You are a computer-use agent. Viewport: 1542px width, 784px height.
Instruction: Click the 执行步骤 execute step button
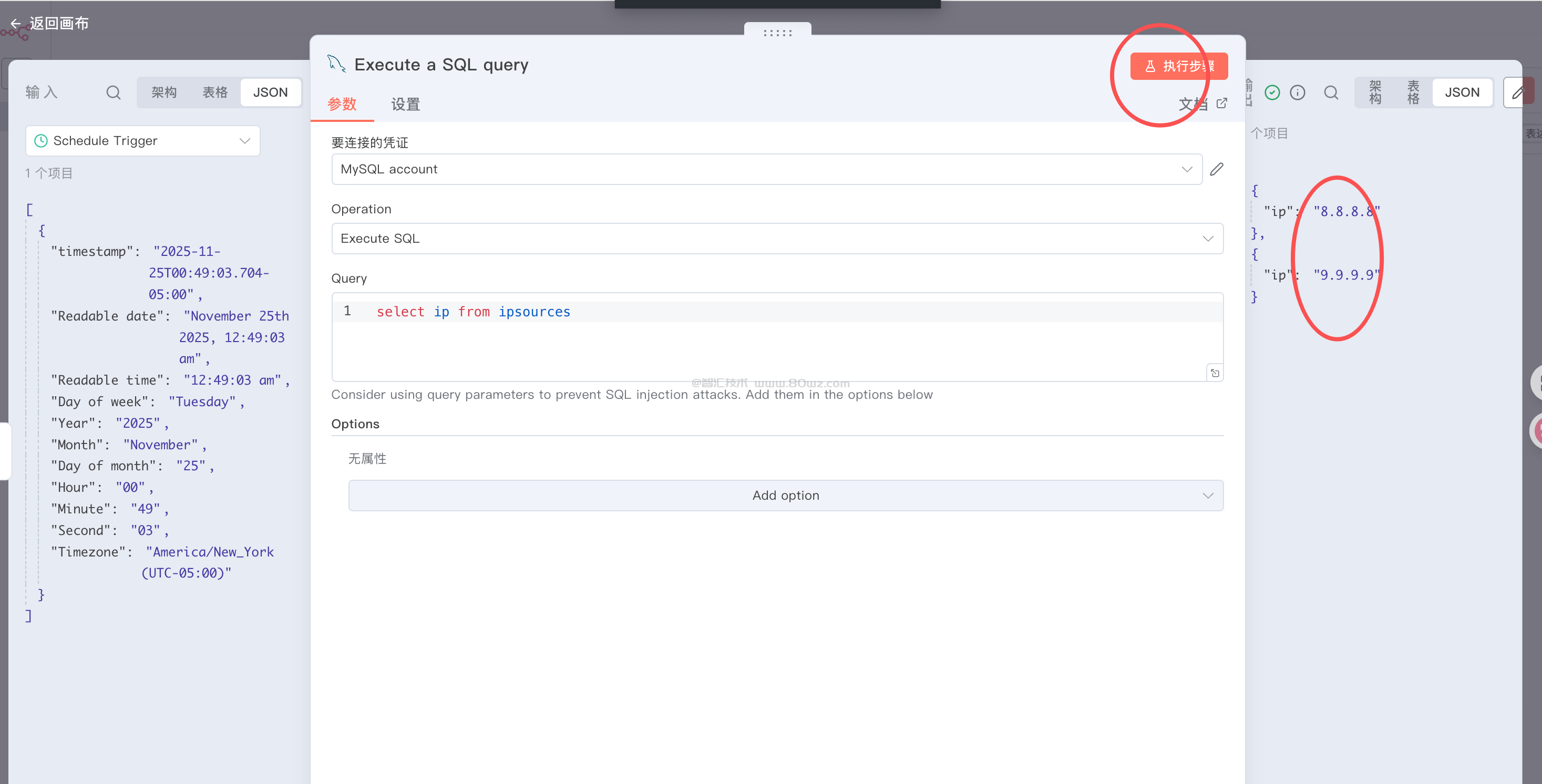[x=1178, y=66]
